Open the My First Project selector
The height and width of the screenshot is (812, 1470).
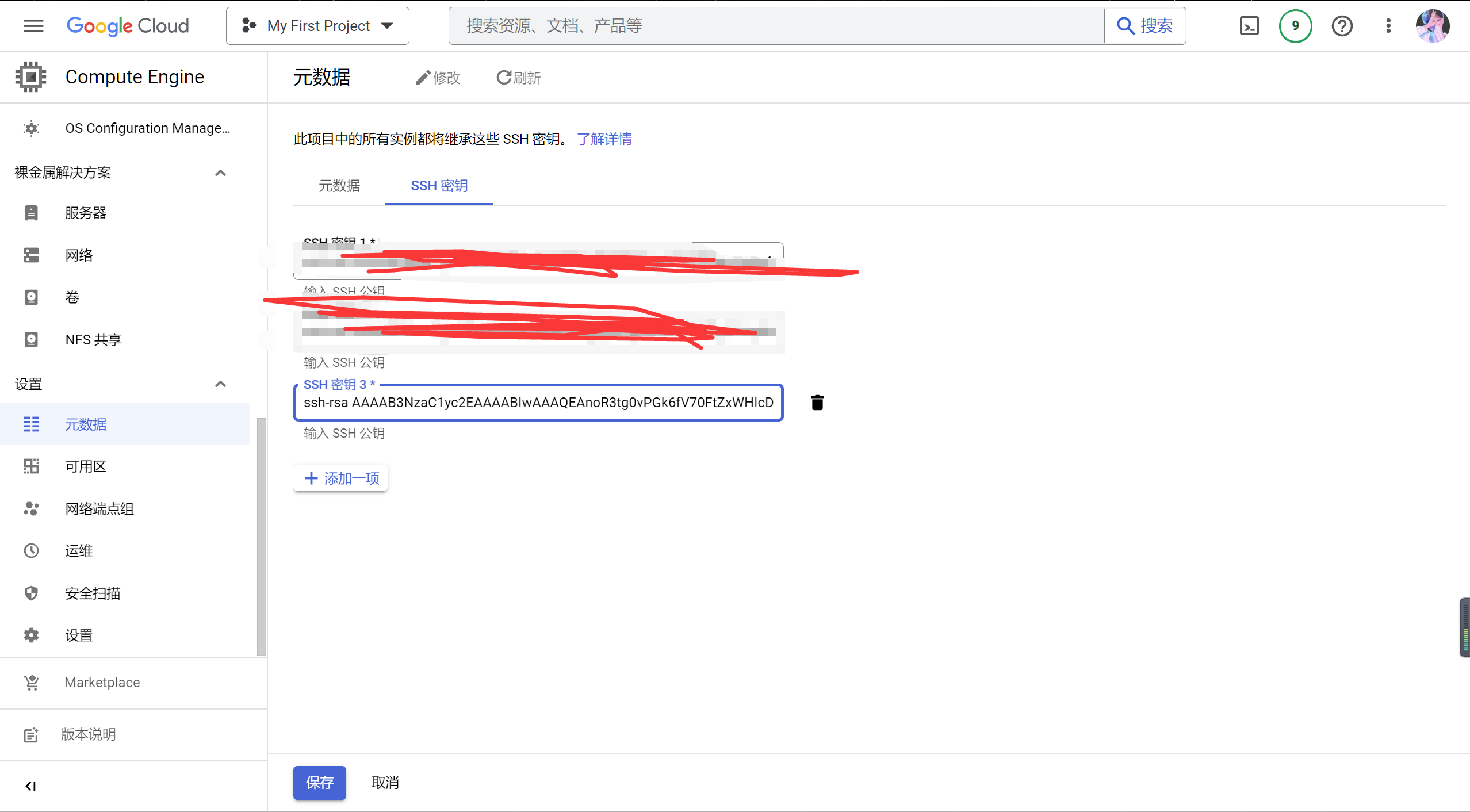pyautogui.click(x=317, y=25)
